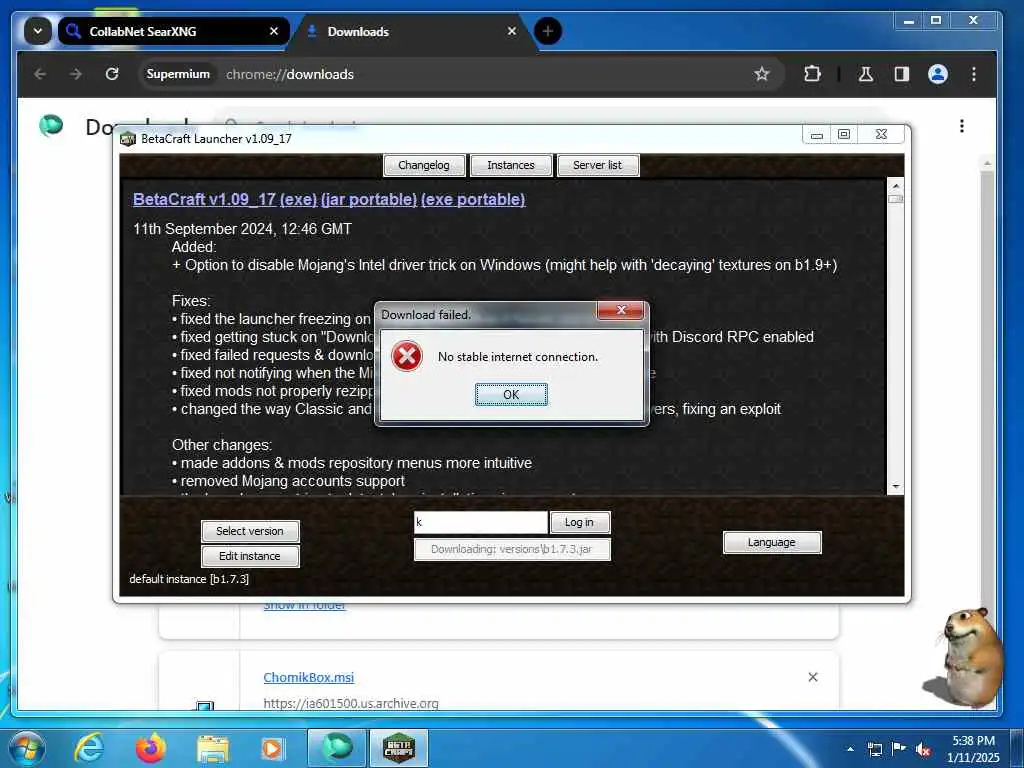
Task: Open Windows Explorer from the taskbar
Action: [x=213, y=750]
